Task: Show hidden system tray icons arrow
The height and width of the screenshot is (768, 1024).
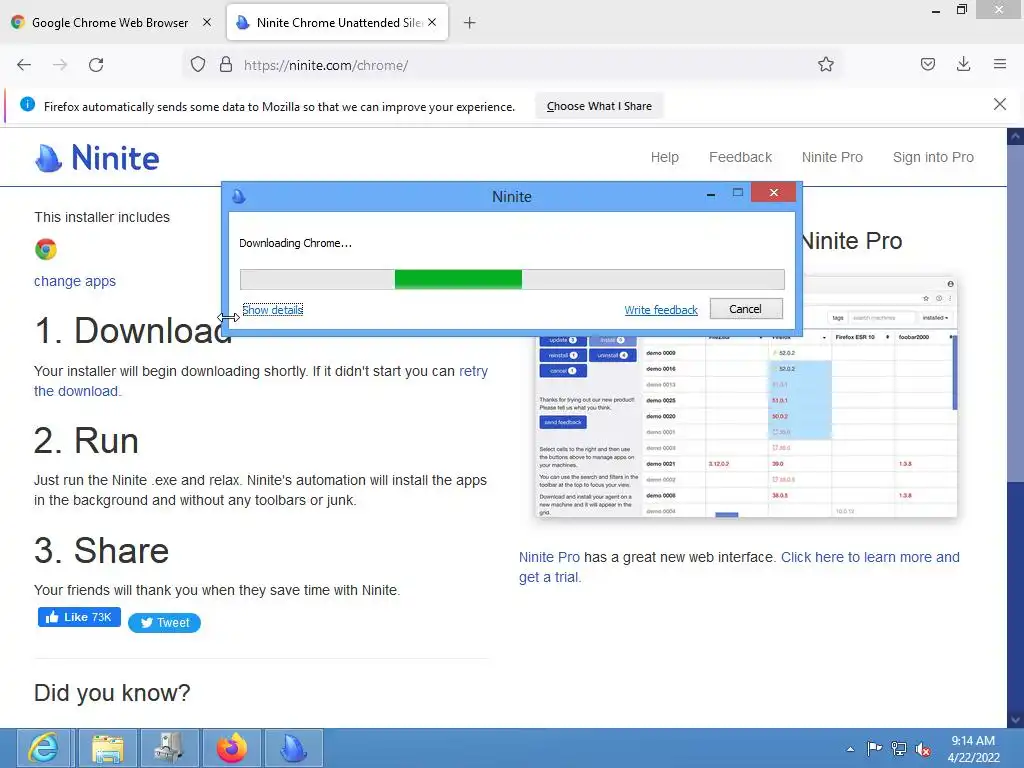Action: (x=850, y=749)
